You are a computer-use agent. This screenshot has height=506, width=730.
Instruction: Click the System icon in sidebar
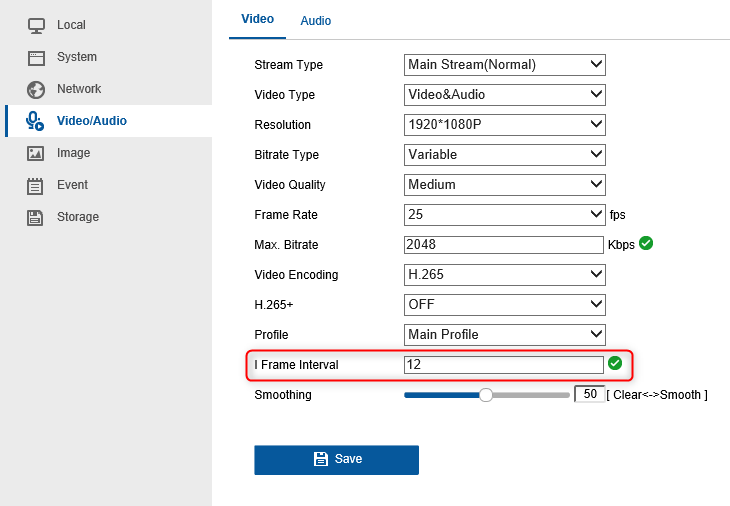coord(36,57)
